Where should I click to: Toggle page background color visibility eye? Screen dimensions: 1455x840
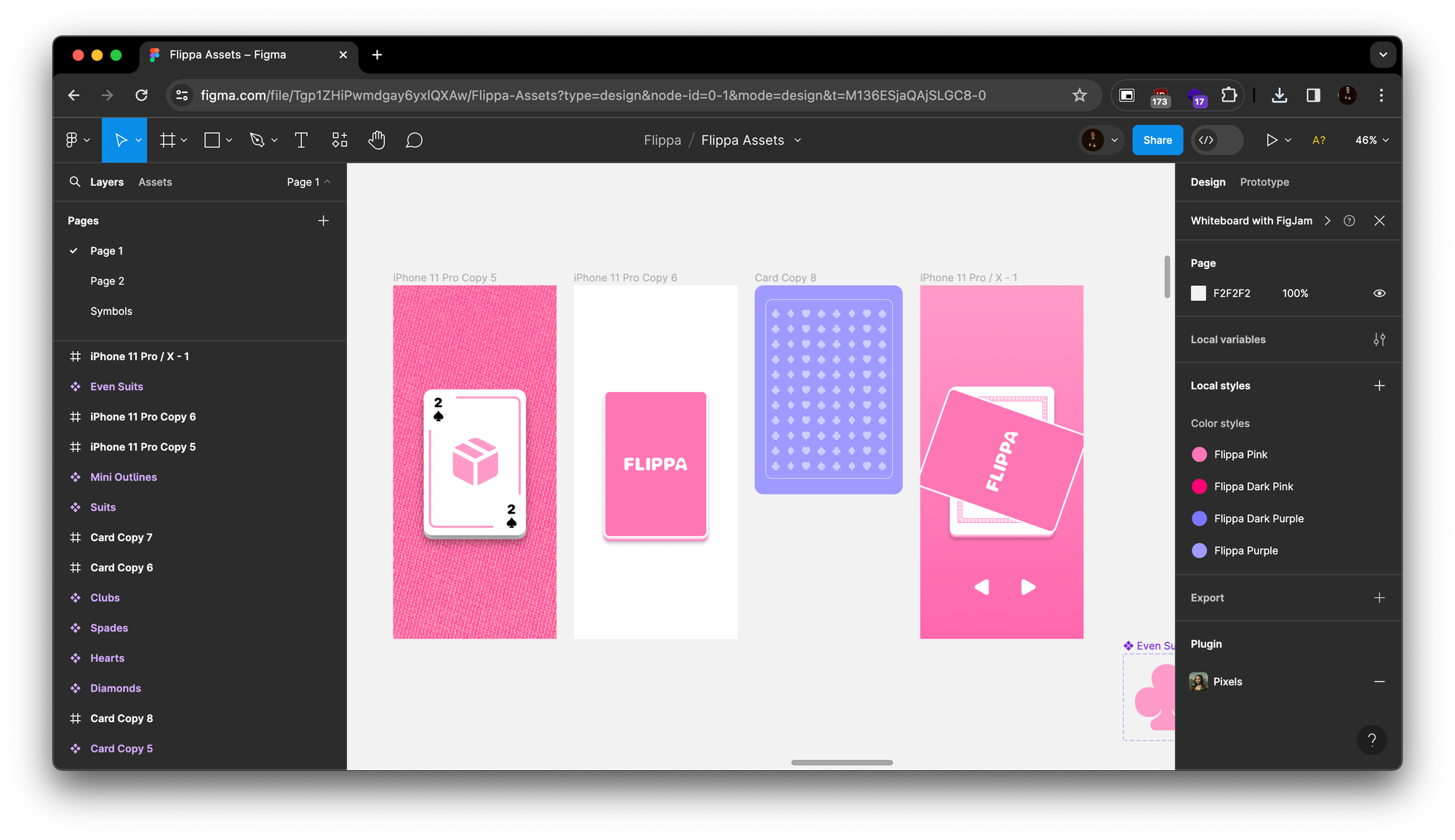click(x=1379, y=293)
